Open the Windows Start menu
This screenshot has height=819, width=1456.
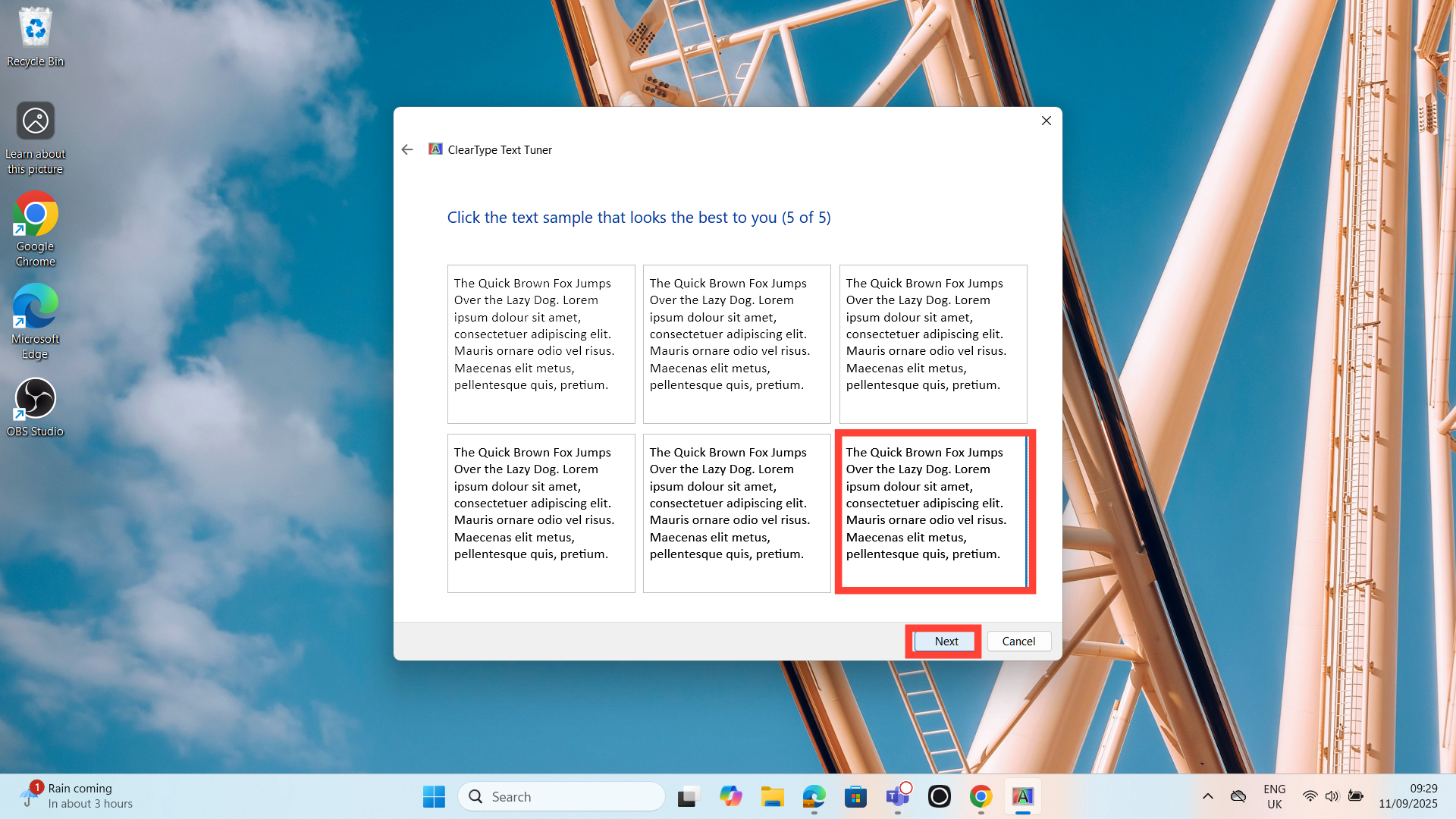434,796
